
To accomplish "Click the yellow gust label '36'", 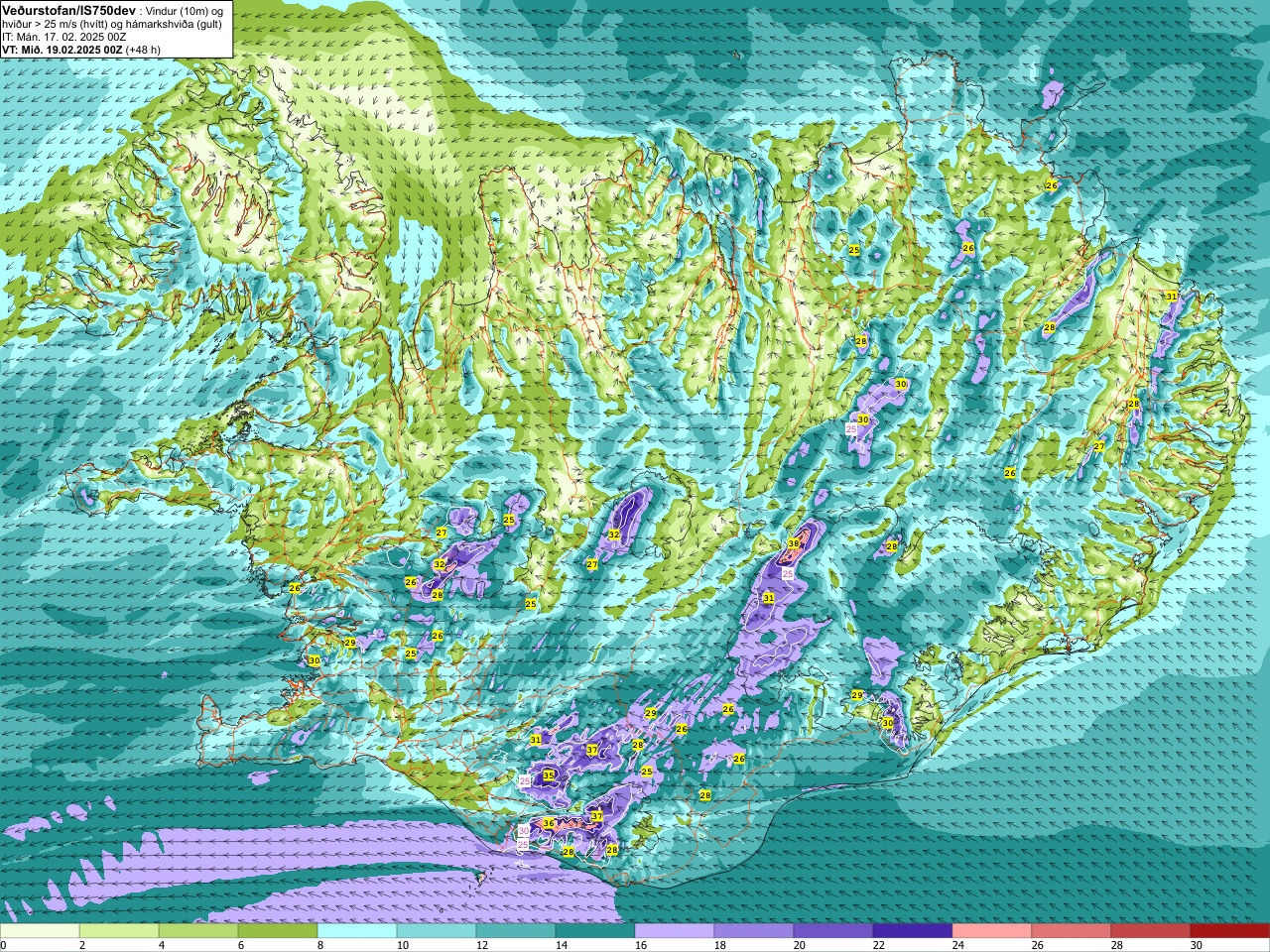I will pos(549,824).
